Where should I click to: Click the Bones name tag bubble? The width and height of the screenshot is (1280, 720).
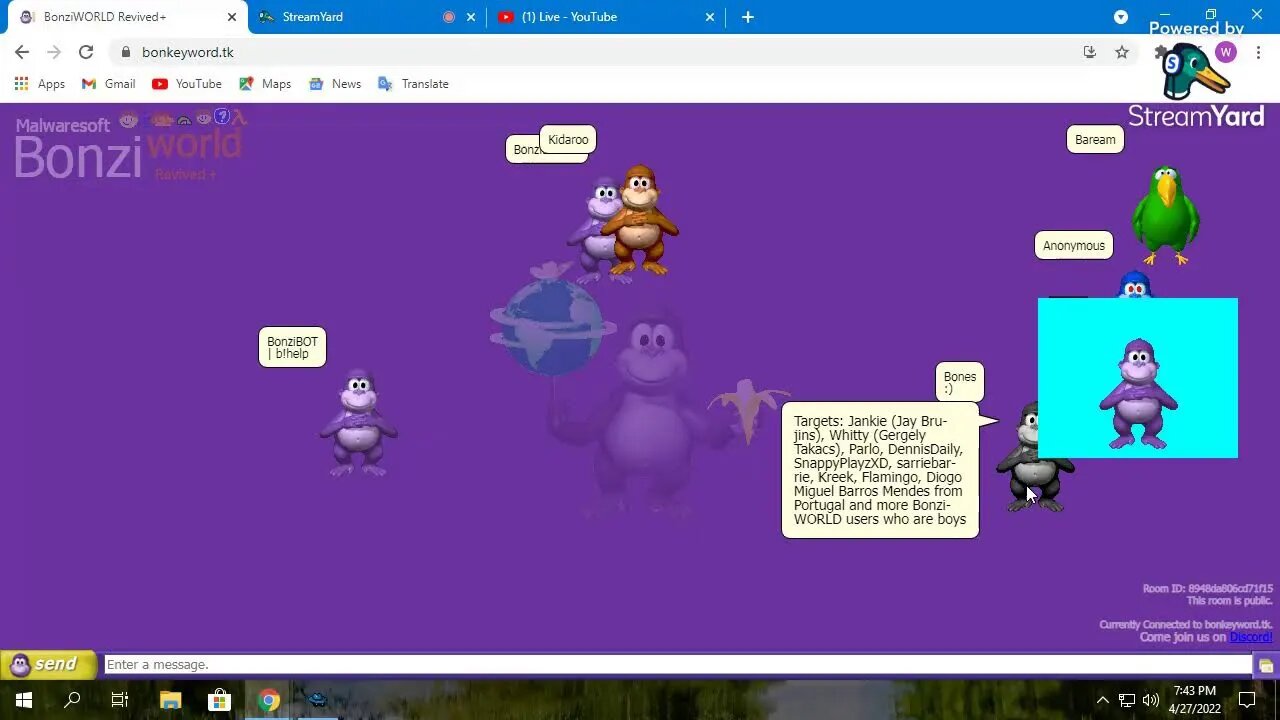pyautogui.click(x=960, y=382)
